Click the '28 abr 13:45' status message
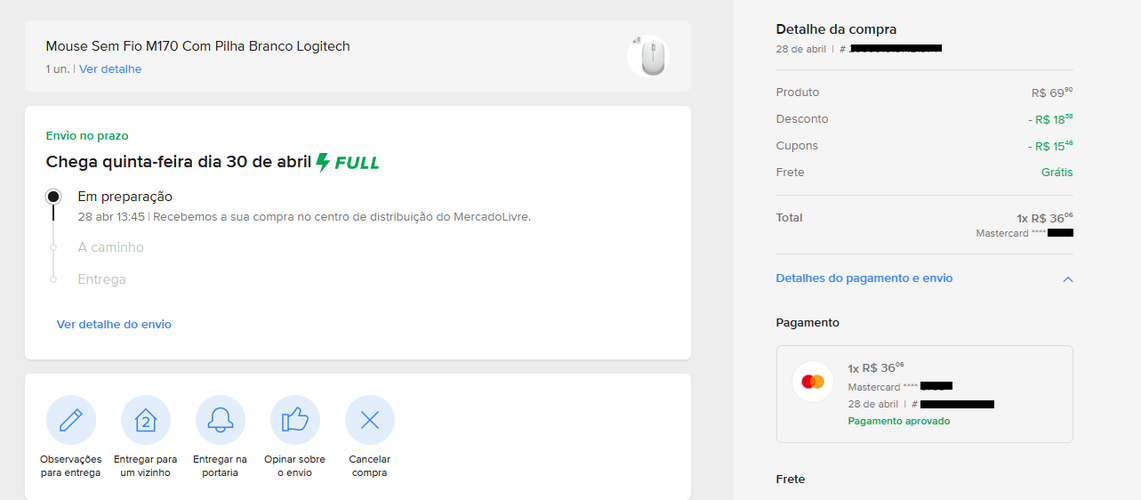1141x500 pixels. pos(304,217)
